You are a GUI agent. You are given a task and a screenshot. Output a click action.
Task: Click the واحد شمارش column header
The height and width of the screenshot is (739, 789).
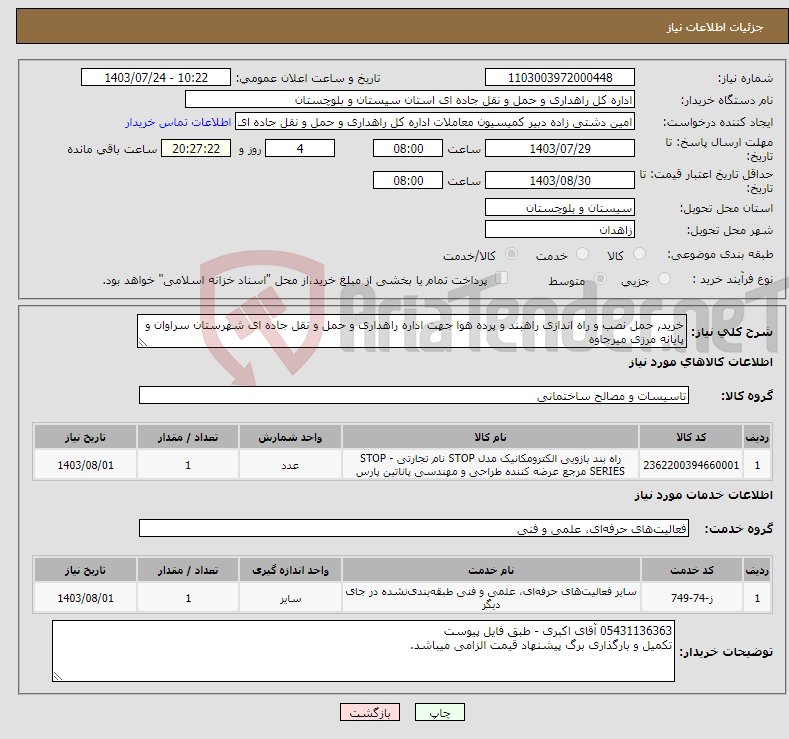[x=290, y=437]
